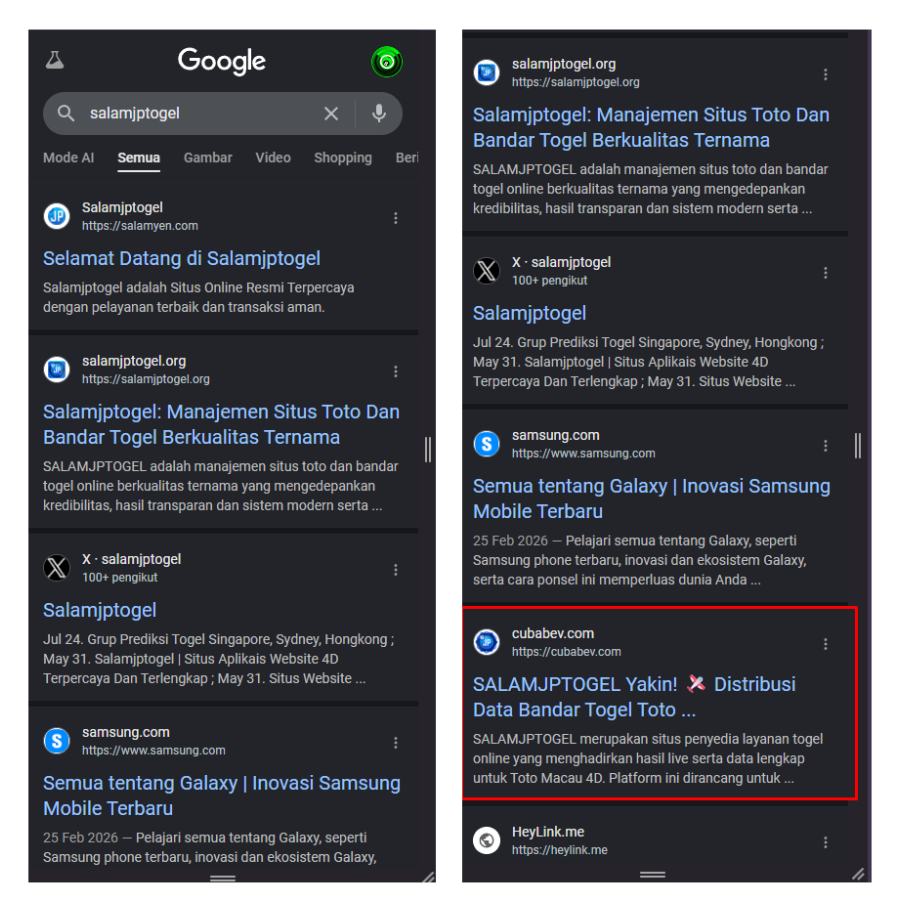Screen dimensions: 904x898
Task: Open the Search Labs flask icon
Action: point(55,61)
